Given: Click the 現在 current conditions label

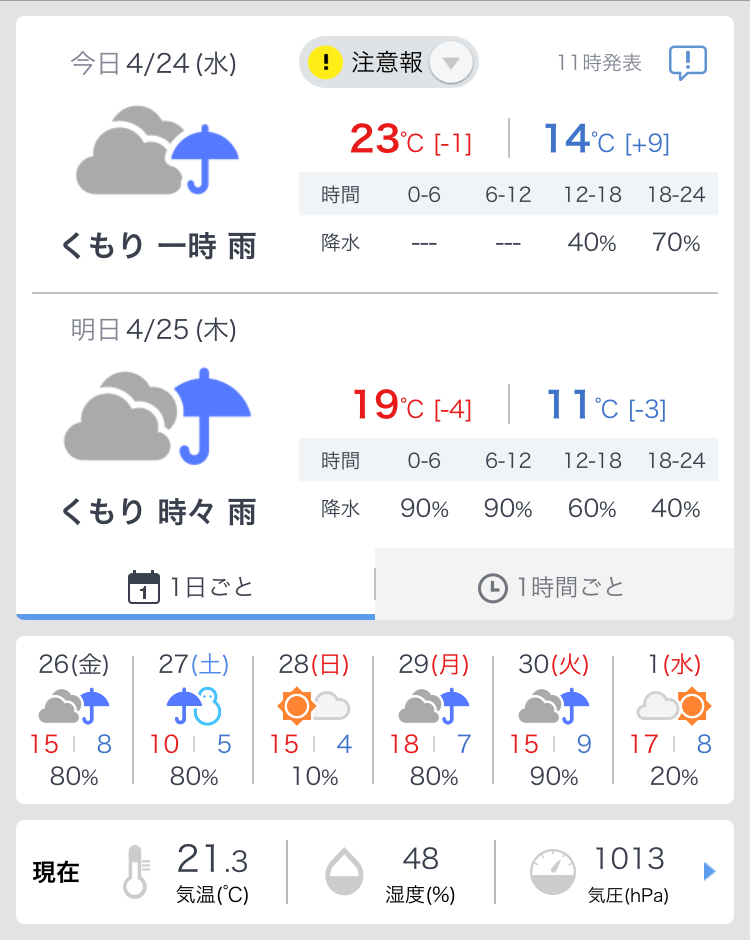Looking at the screenshot, I should tap(56, 871).
